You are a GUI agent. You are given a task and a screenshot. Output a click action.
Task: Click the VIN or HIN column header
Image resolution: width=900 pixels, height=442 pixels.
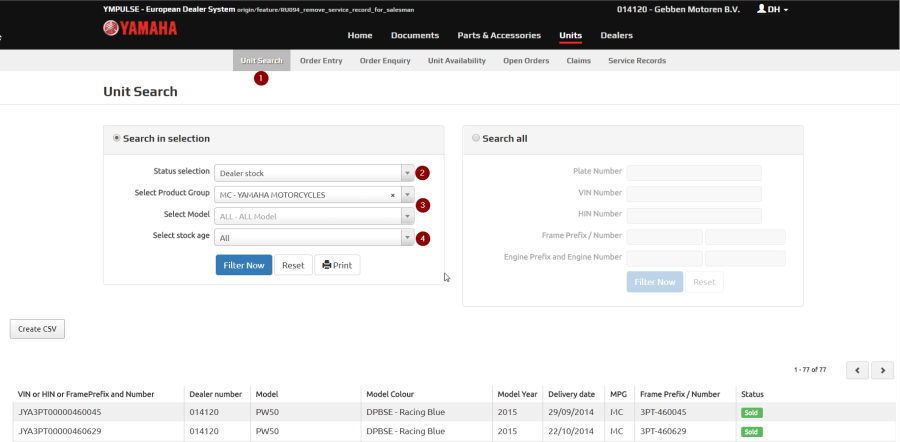(86, 394)
